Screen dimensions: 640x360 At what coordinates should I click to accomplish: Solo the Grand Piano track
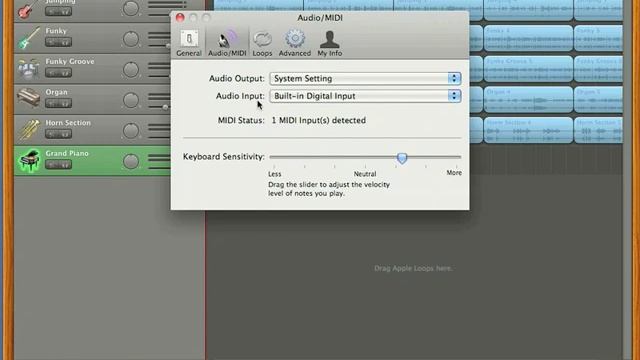[x=65, y=164]
